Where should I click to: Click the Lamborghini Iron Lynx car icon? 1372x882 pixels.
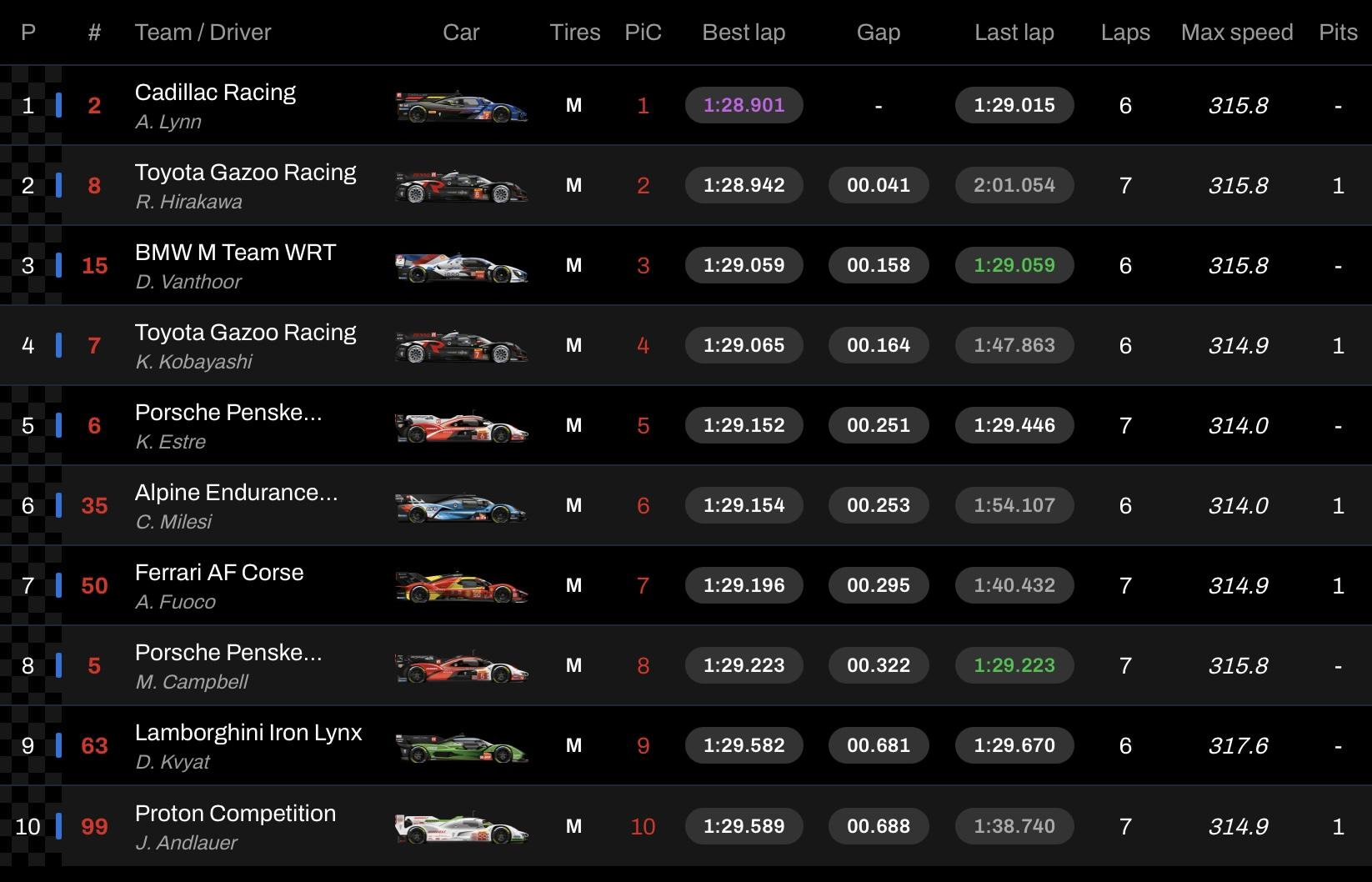point(461,746)
